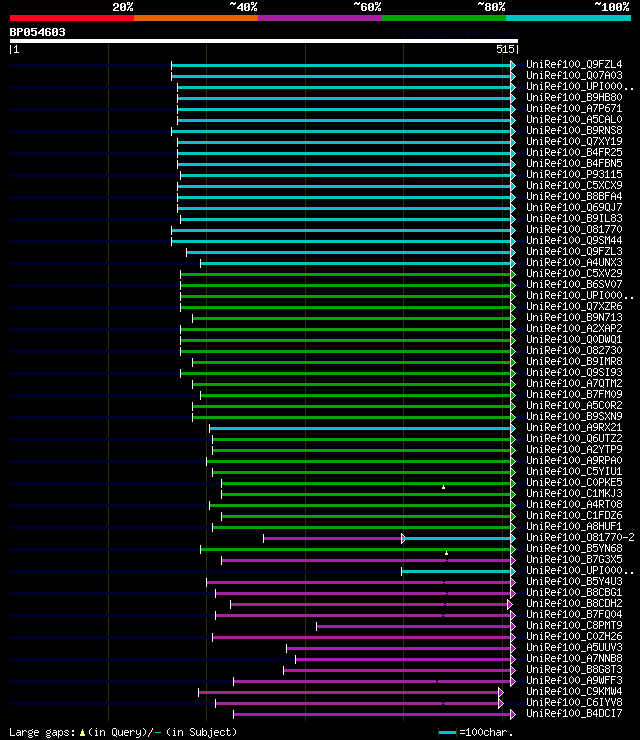Open the UniRef100_A5CAL0 entry

click(574, 119)
